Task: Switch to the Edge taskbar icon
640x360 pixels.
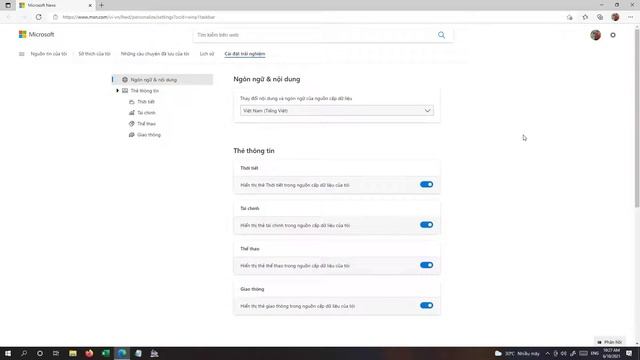Action: 122,353
